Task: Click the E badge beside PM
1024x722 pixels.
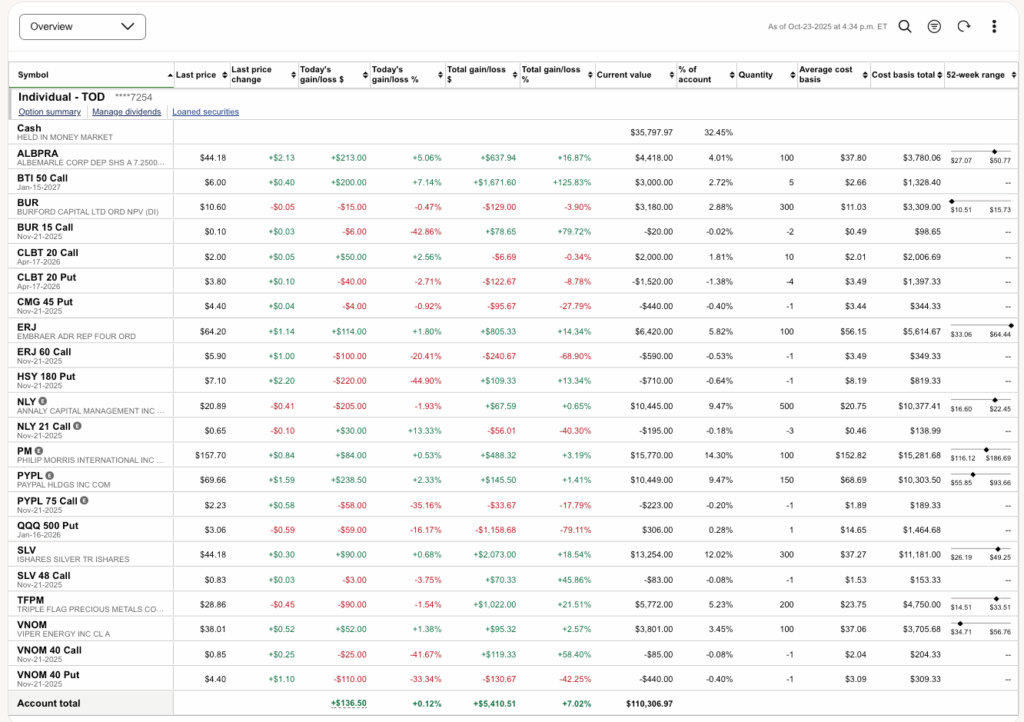Action: pos(39,451)
